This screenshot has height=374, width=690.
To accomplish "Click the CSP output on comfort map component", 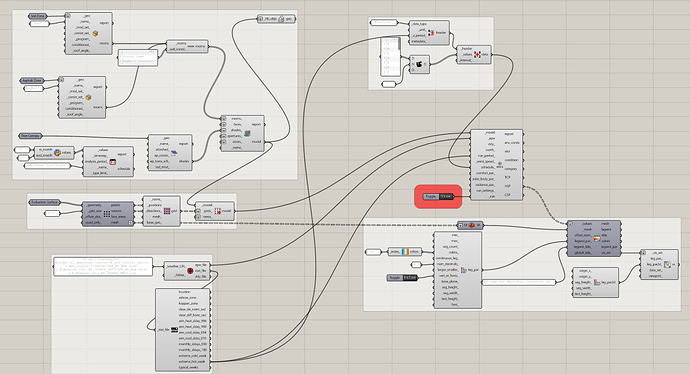I will [x=507, y=195].
